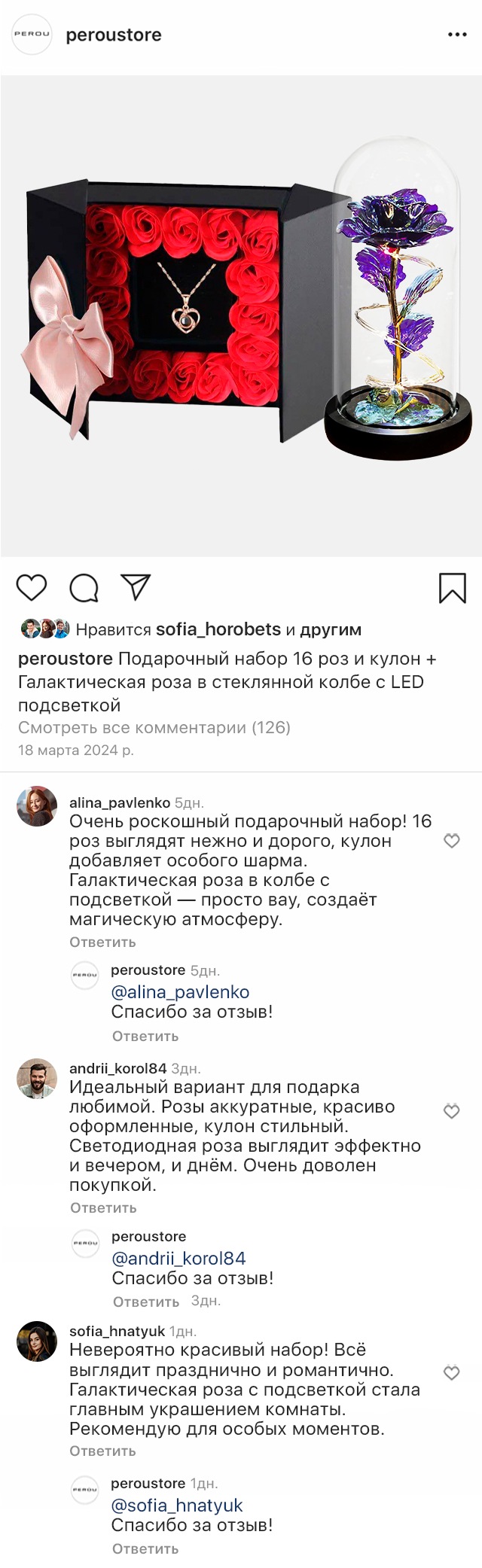482x1568 pixels.
Task: Like the post with heart icon
Action: [32, 588]
